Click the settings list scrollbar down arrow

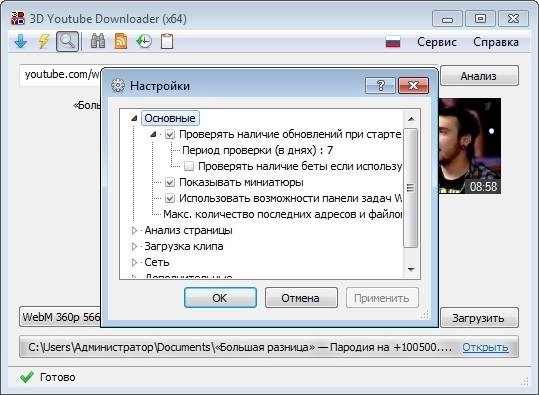(x=410, y=270)
